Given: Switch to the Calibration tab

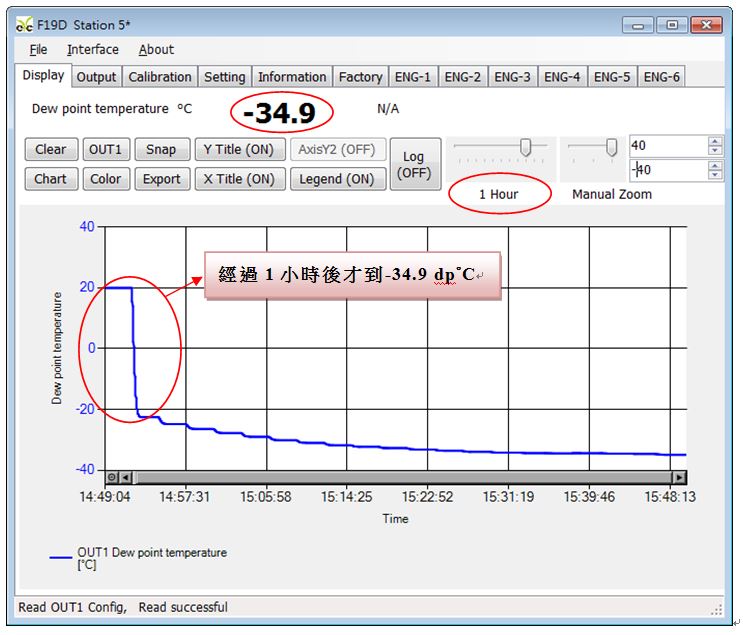Looking at the screenshot, I should (x=160, y=77).
